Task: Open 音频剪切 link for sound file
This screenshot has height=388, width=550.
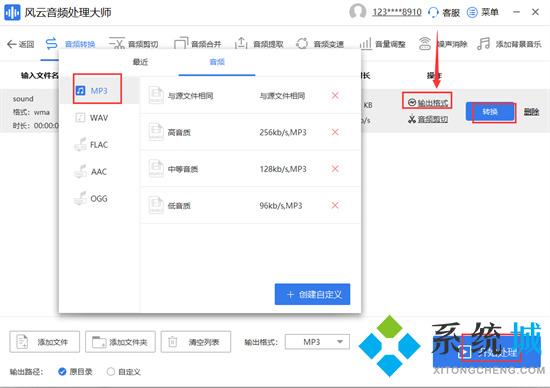Action: click(x=428, y=119)
